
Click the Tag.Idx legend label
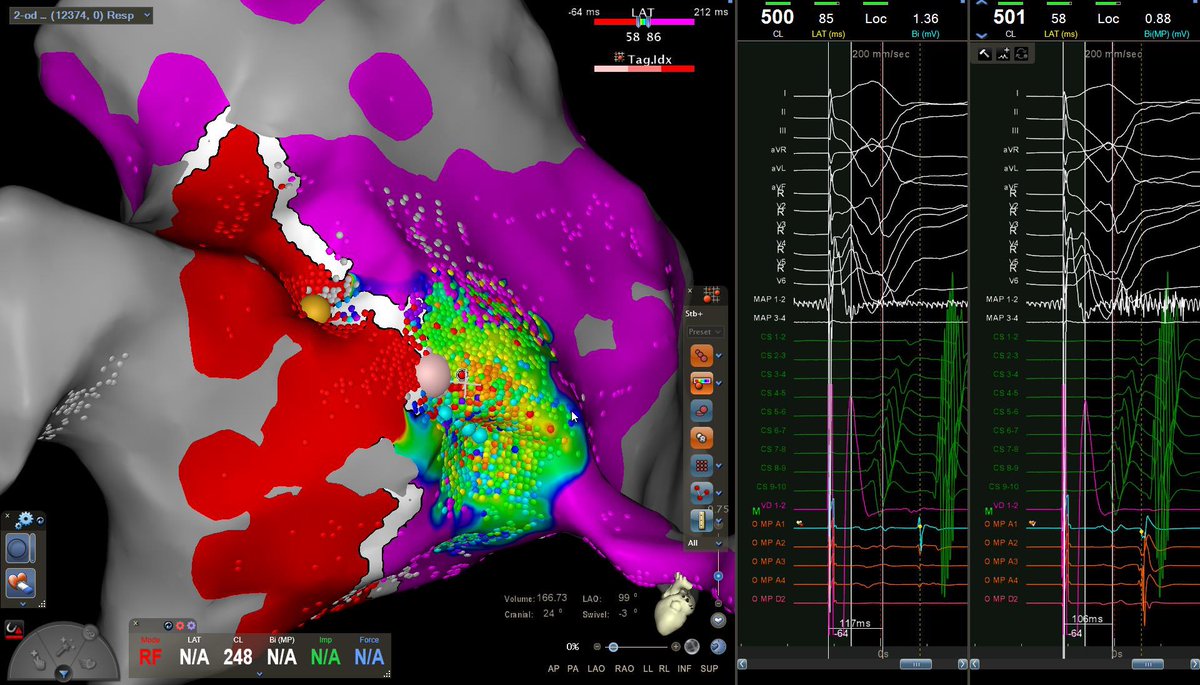(649, 59)
